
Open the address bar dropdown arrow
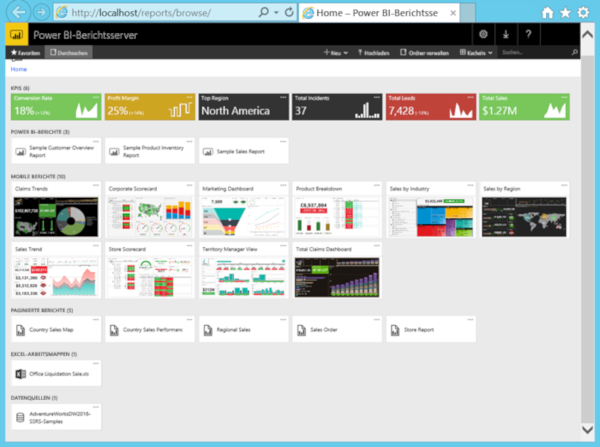pyautogui.click(x=276, y=13)
